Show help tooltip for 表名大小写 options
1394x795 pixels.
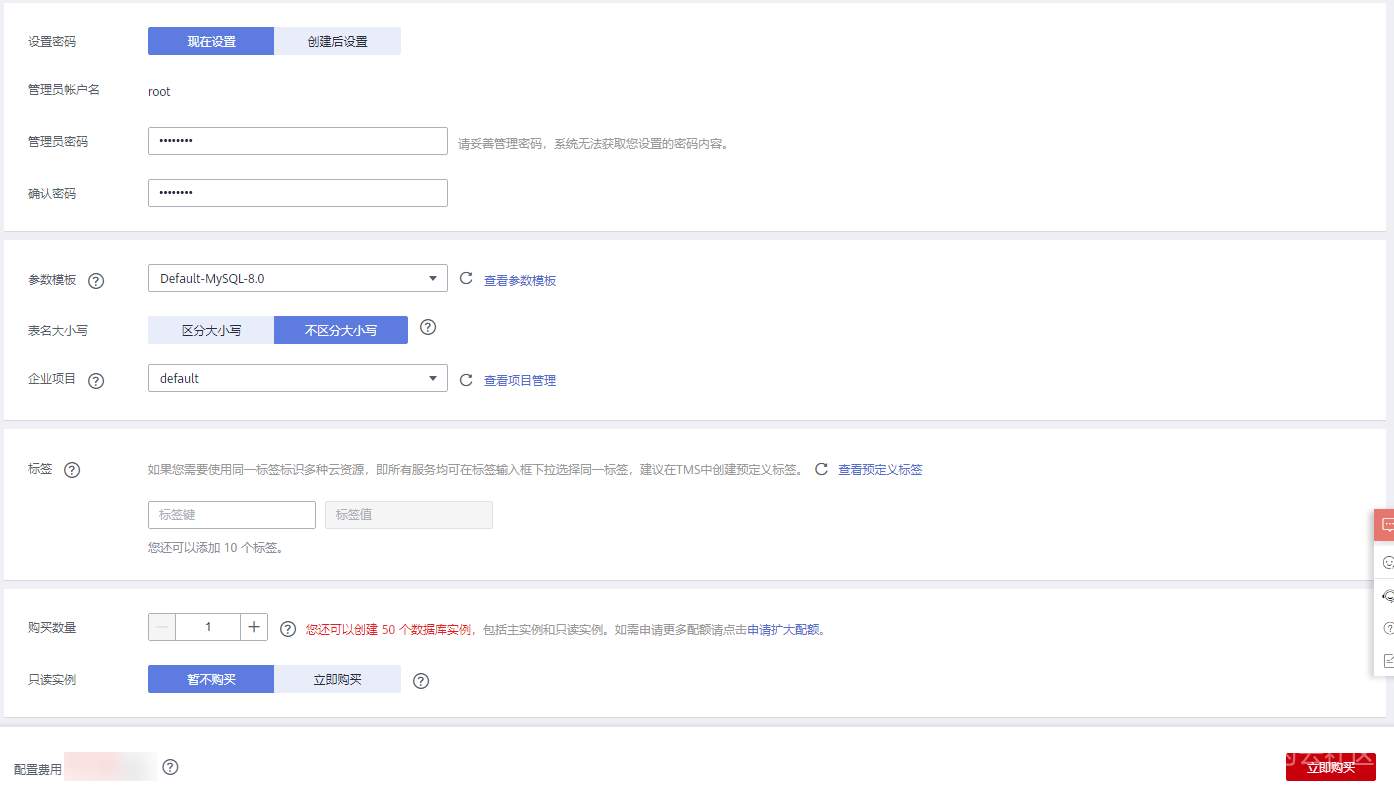(x=428, y=327)
